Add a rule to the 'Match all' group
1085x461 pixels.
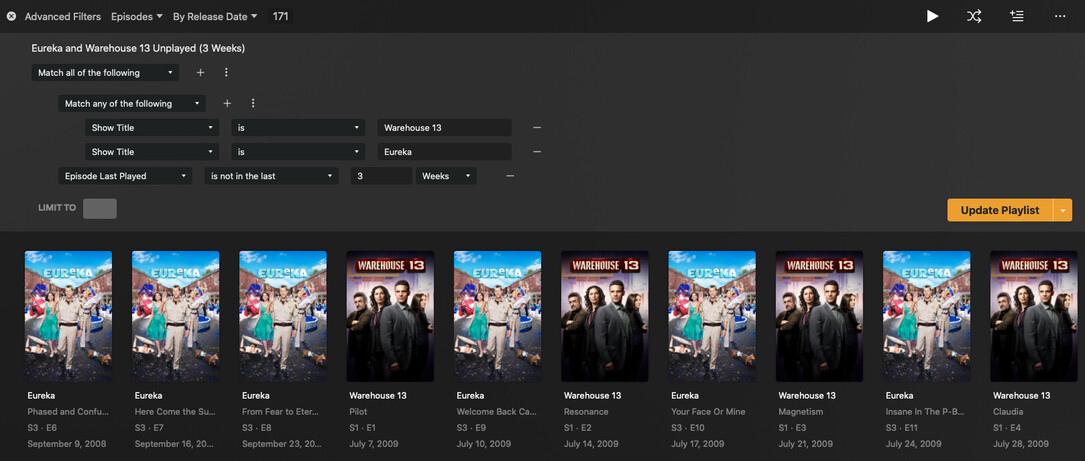pyautogui.click(x=200, y=73)
